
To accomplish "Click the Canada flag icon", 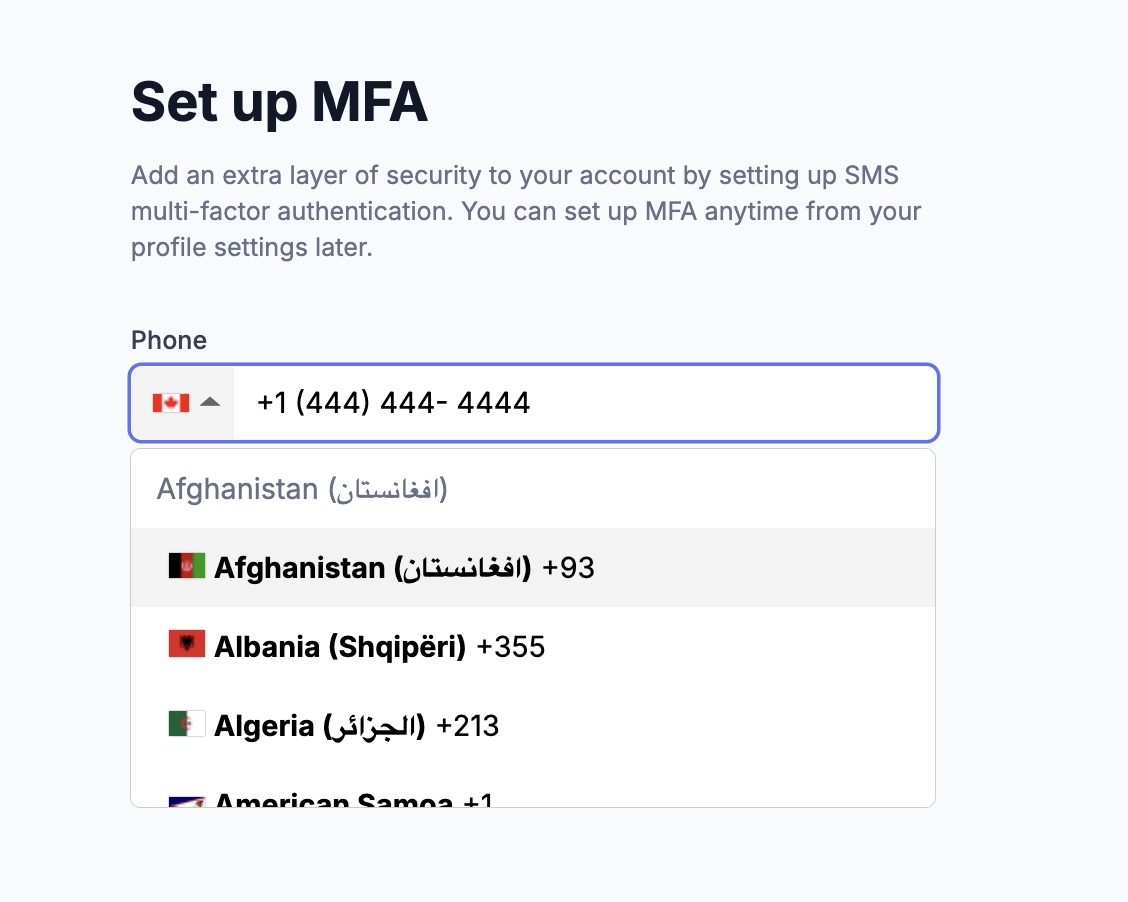I will point(170,403).
